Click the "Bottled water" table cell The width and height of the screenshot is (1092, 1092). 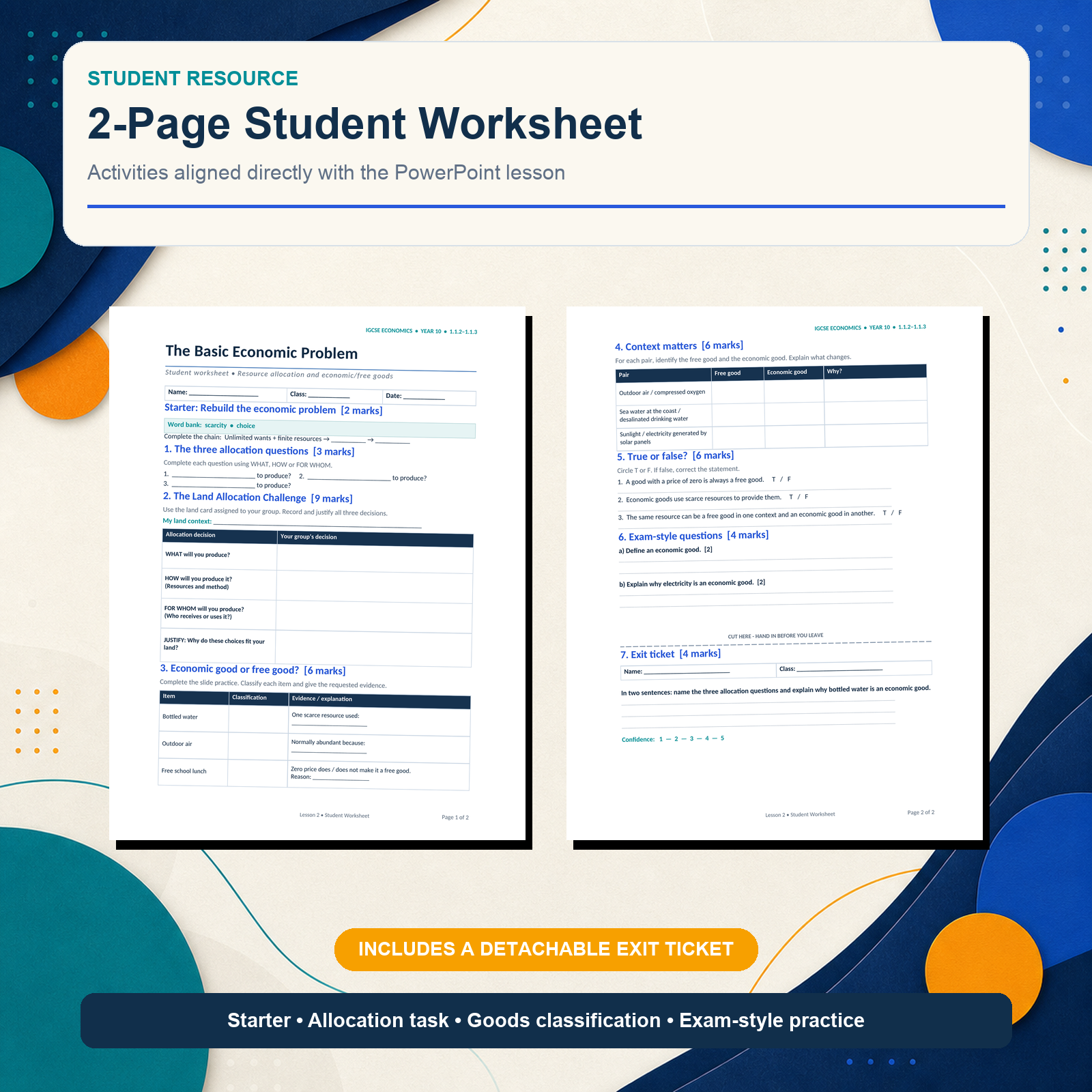tap(194, 718)
